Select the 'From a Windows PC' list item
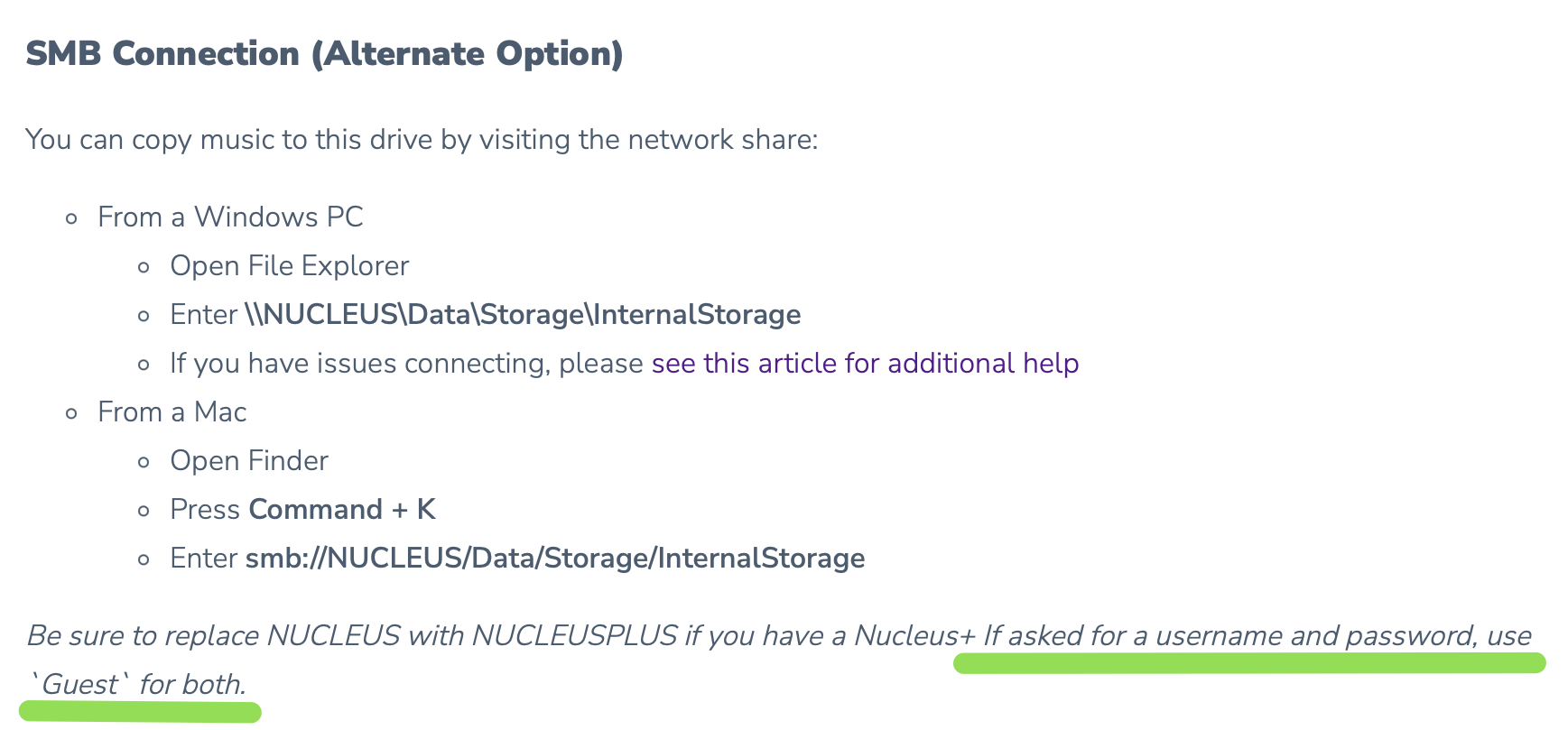This screenshot has width=1568, height=730. [230, 217]
